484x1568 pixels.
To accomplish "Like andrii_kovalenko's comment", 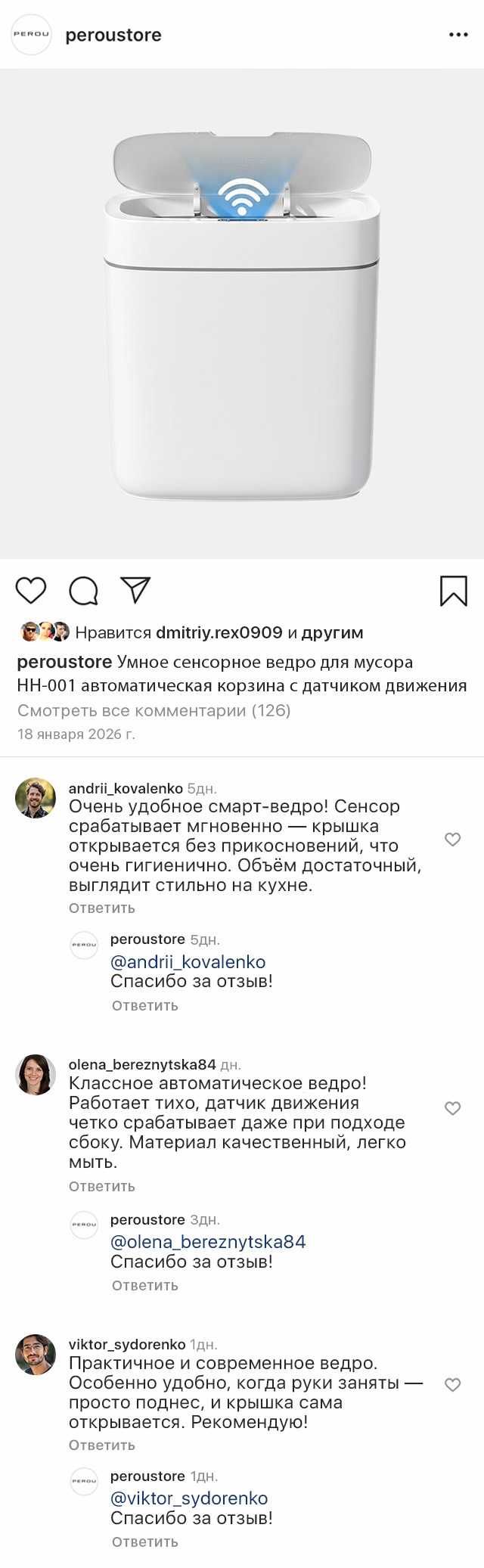I will 452,839.
